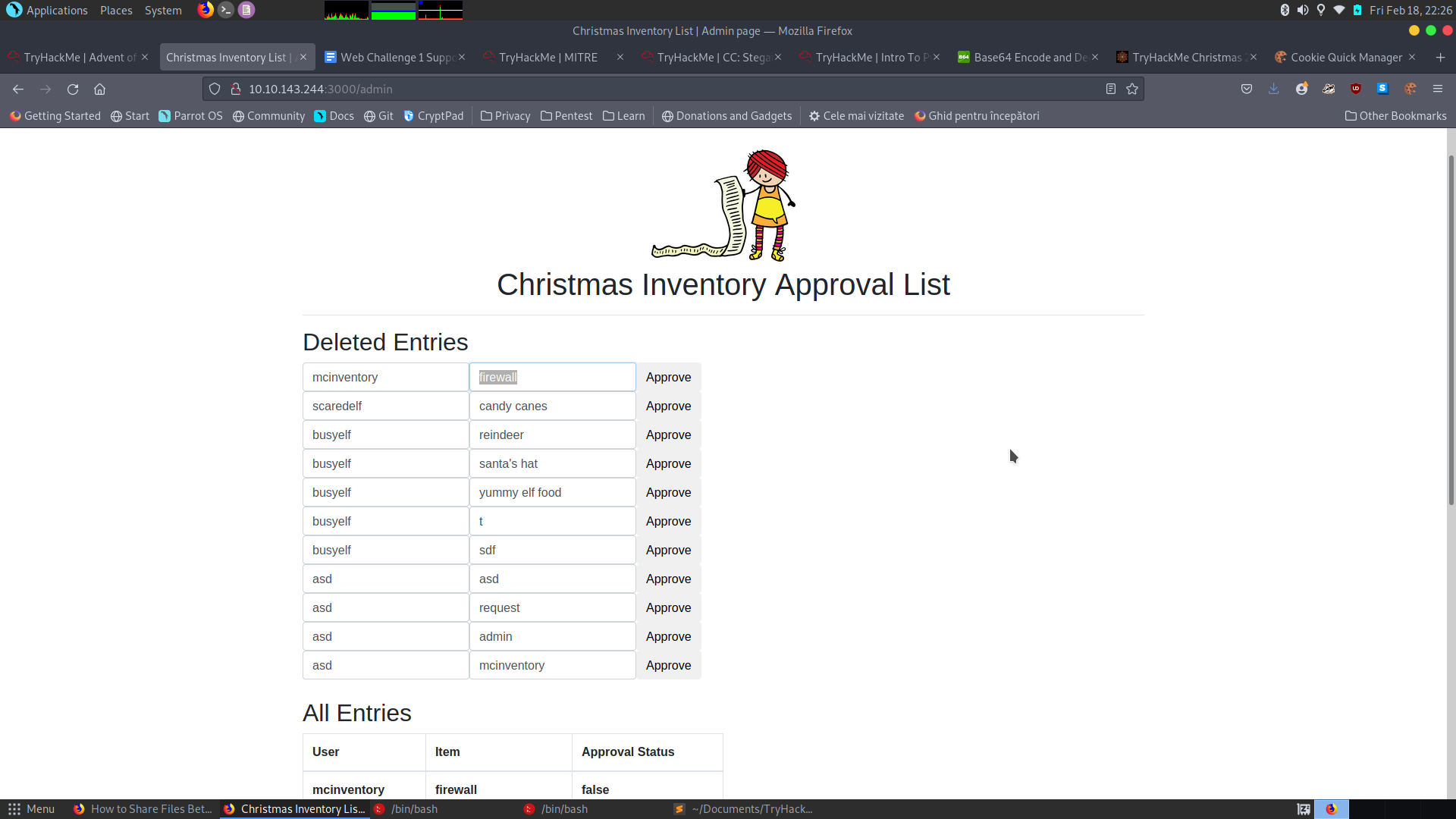Open the Privacy bookmarks folder

coord(505,116)
